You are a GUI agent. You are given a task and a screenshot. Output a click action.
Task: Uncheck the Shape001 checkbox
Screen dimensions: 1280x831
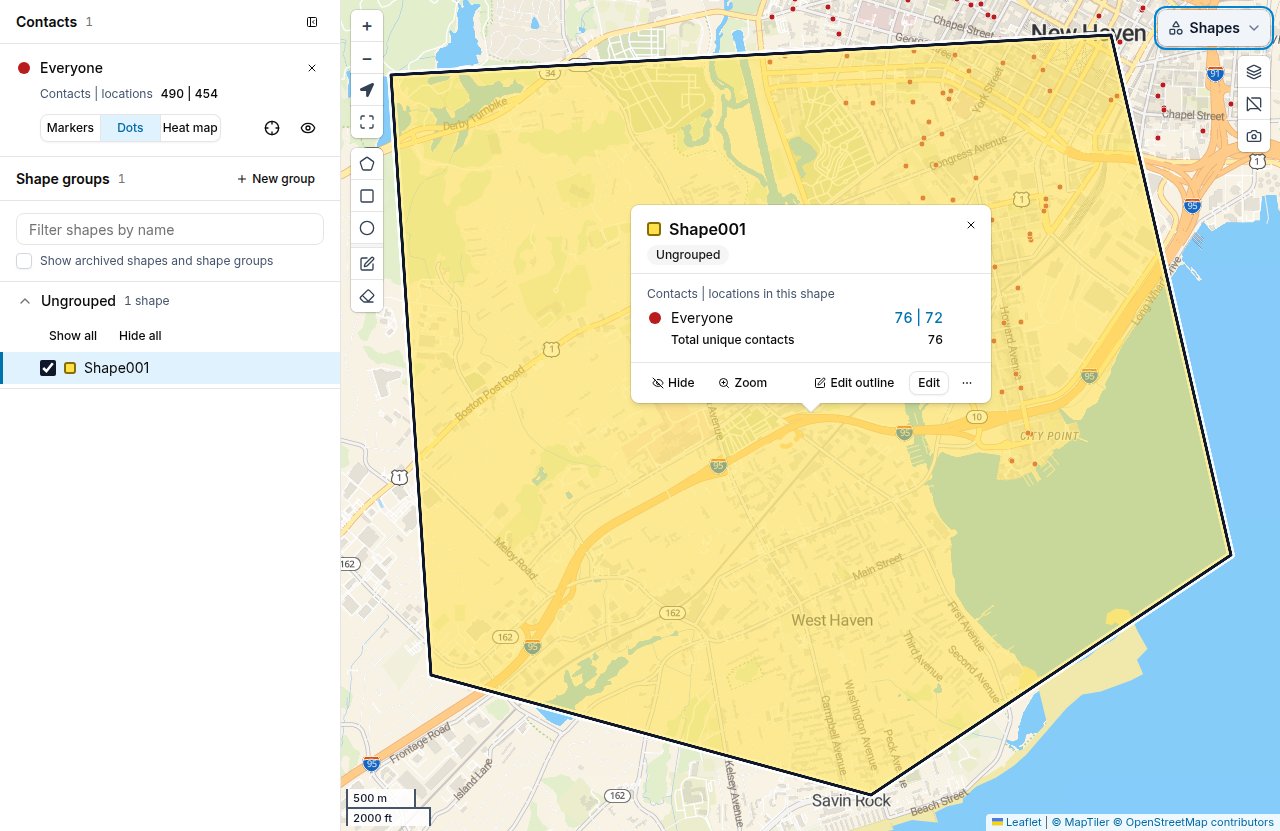[x=48, y=368]
